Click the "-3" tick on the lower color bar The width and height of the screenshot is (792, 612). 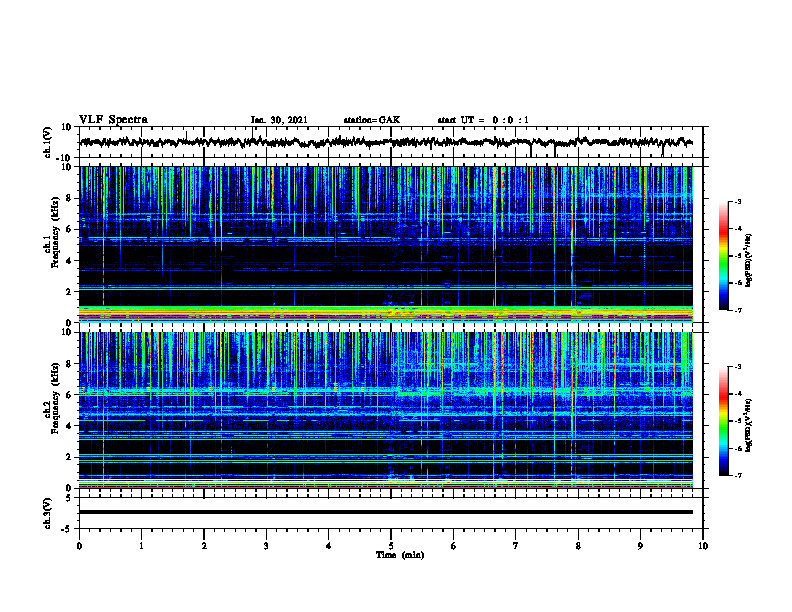738,367
